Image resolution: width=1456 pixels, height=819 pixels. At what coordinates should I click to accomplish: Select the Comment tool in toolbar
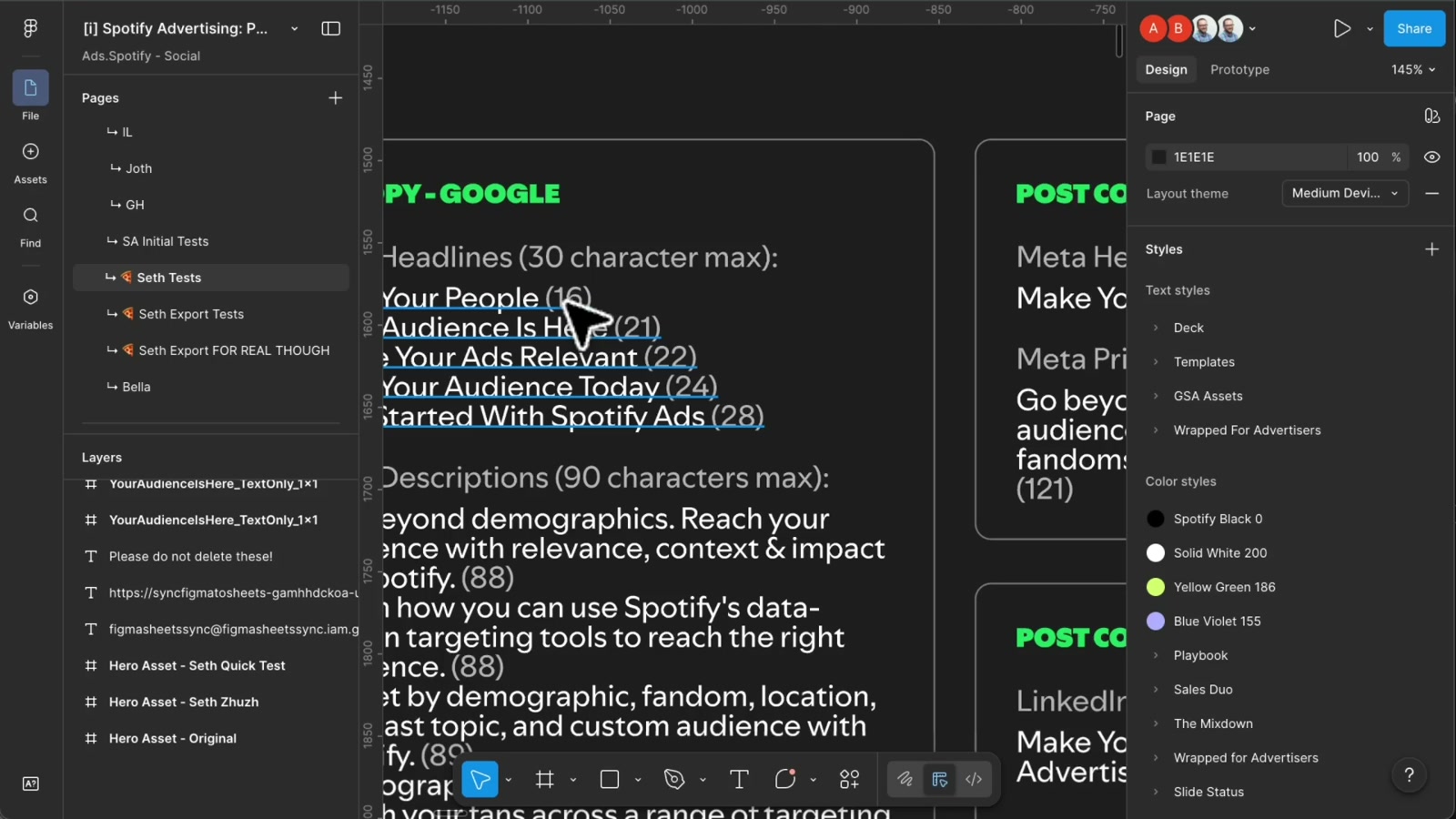785,779
